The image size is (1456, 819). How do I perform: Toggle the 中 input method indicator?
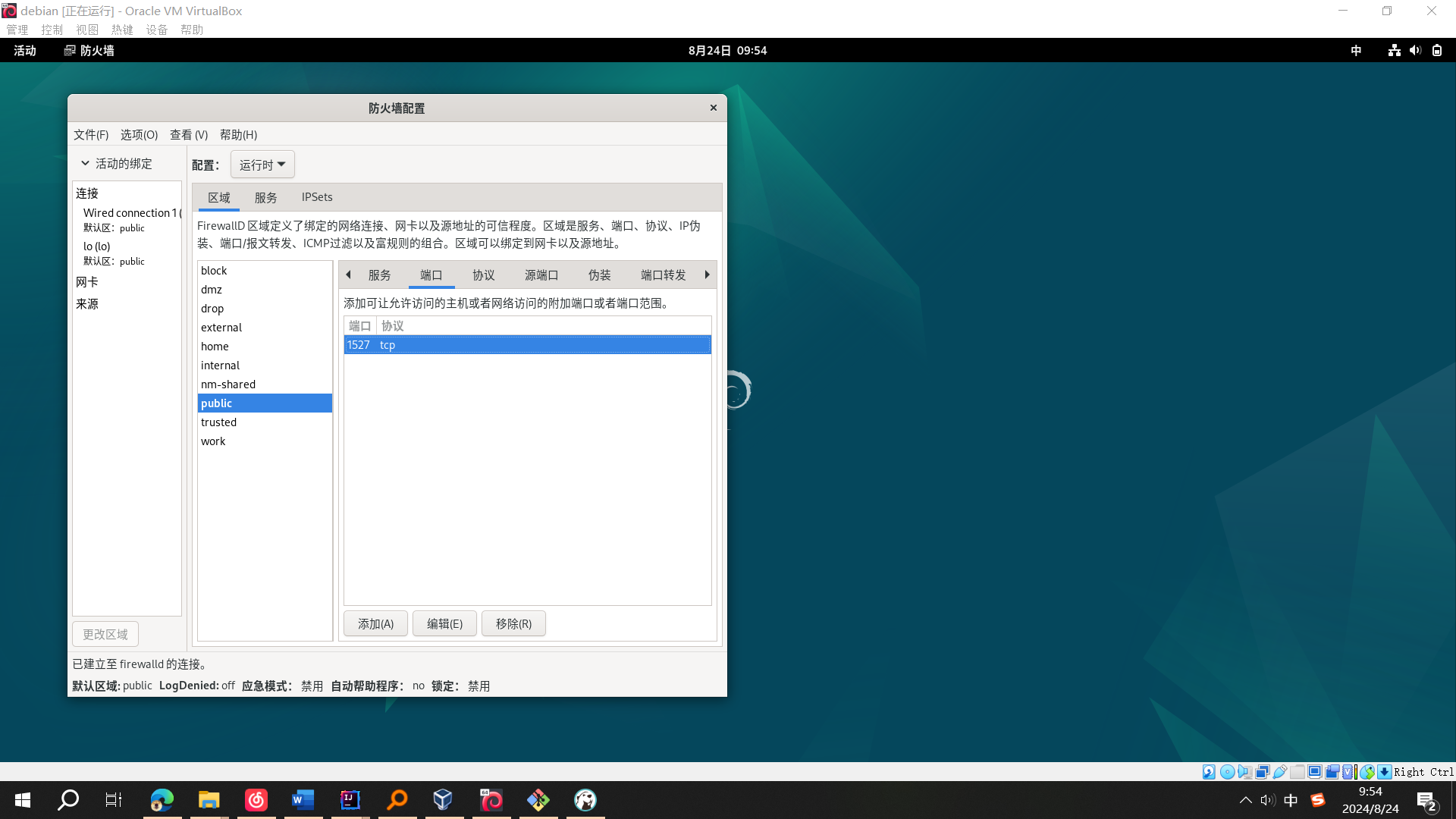pyautogui.click(x=1356, y=51)
